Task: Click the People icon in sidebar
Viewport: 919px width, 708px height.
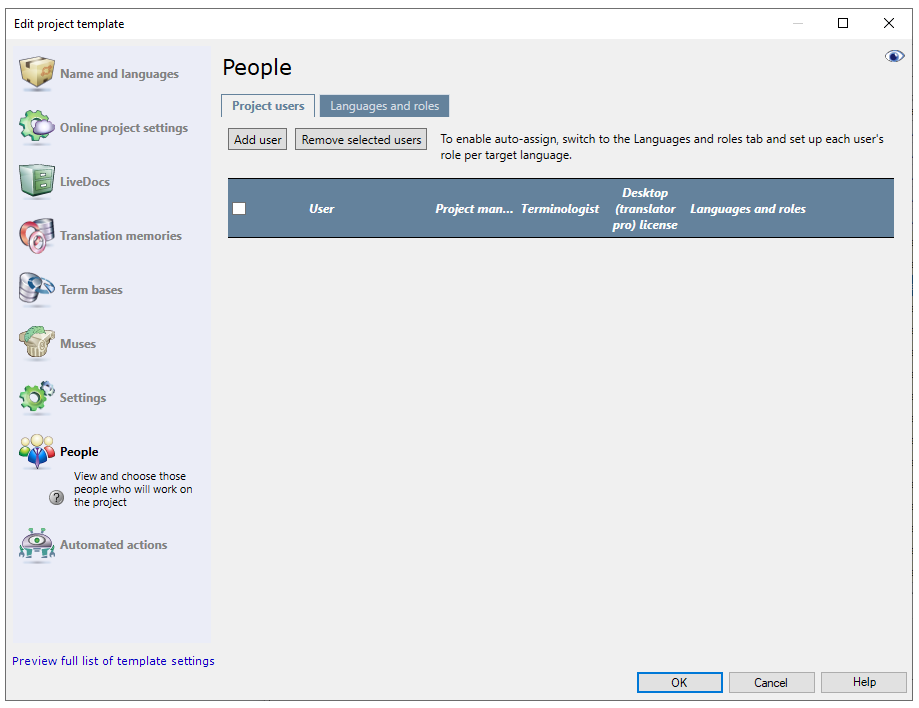Action: click(37, 451)
